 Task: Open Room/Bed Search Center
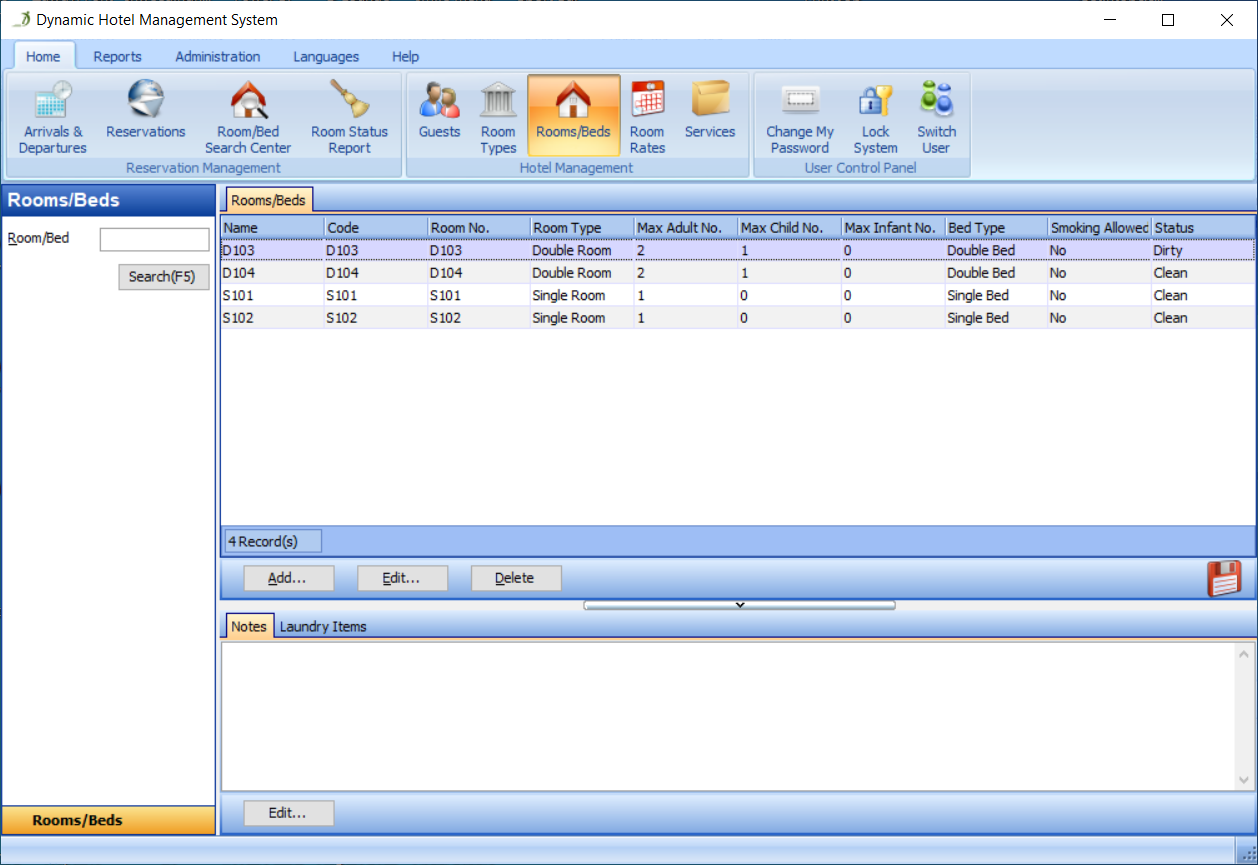(248, 118)
